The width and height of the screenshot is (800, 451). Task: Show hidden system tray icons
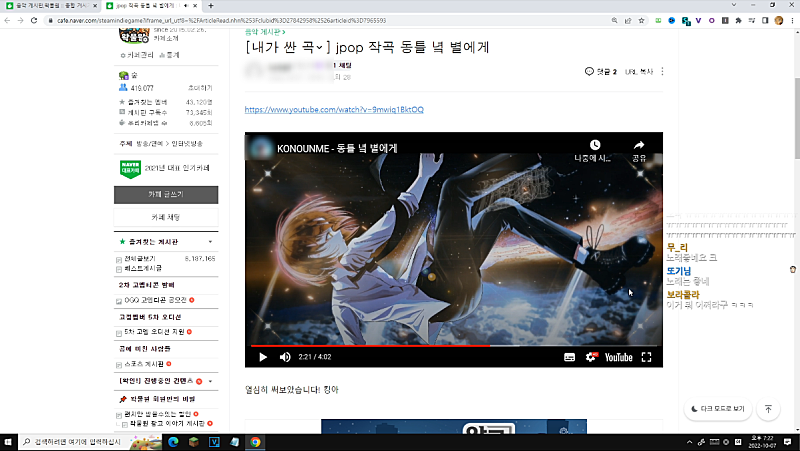point(690,442)
